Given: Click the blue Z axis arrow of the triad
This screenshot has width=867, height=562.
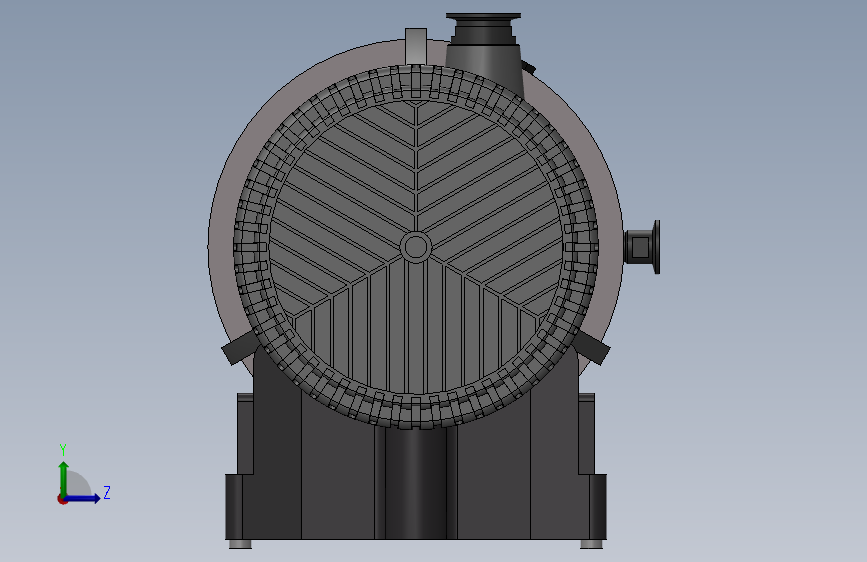Looking at the screenshot, I should 83,498.
